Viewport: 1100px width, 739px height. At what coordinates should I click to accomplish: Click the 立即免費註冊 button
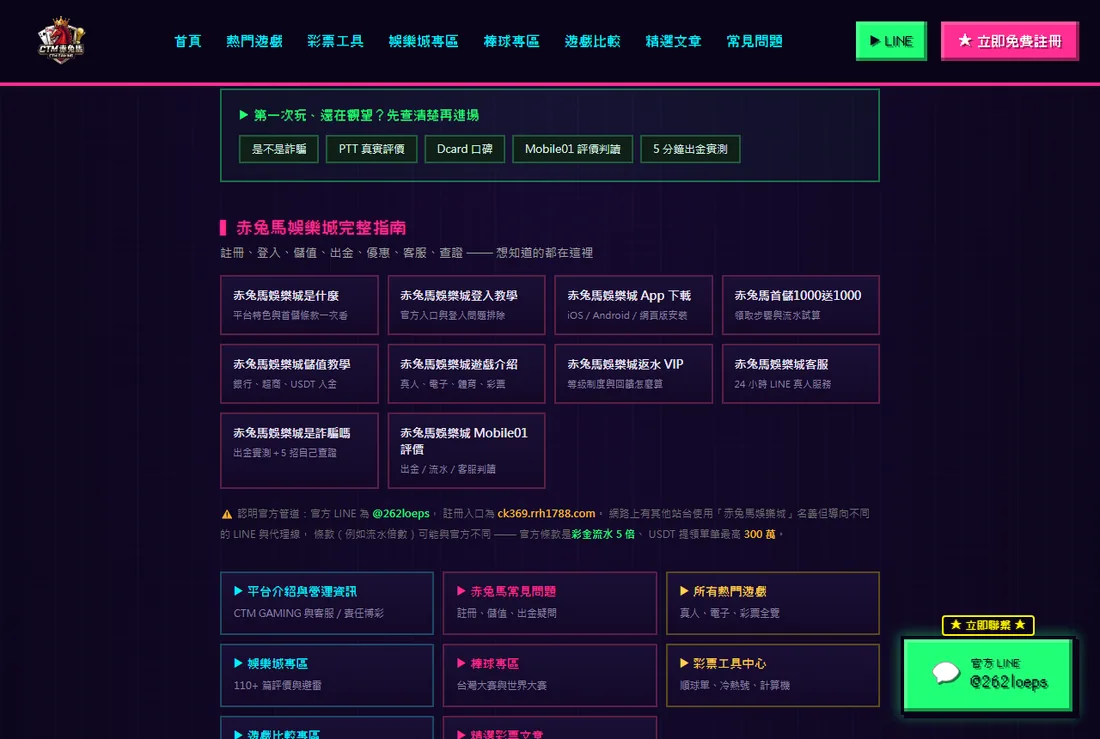click(1010, 41)
